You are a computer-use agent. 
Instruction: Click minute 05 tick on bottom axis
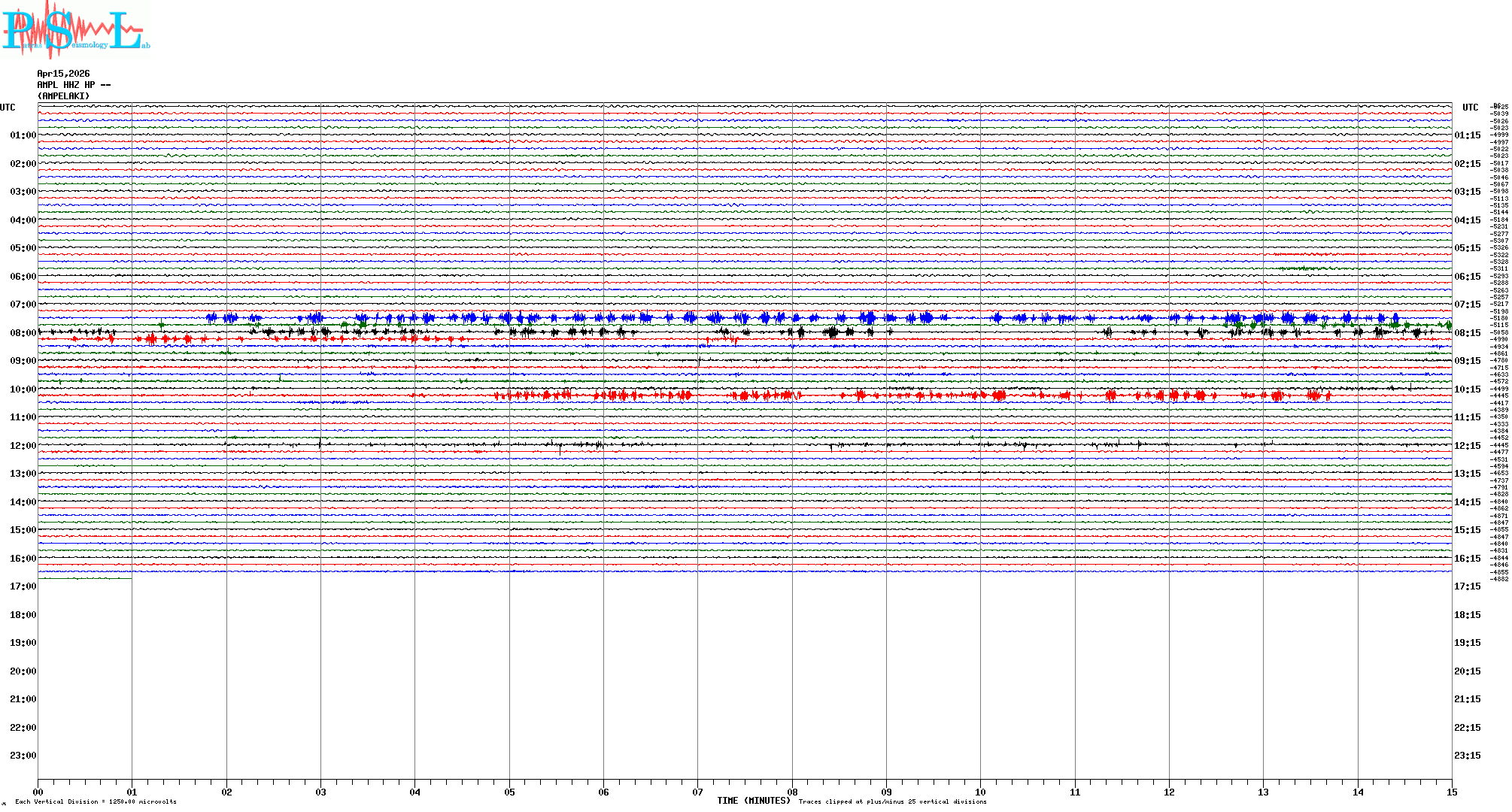coord(509,792)
